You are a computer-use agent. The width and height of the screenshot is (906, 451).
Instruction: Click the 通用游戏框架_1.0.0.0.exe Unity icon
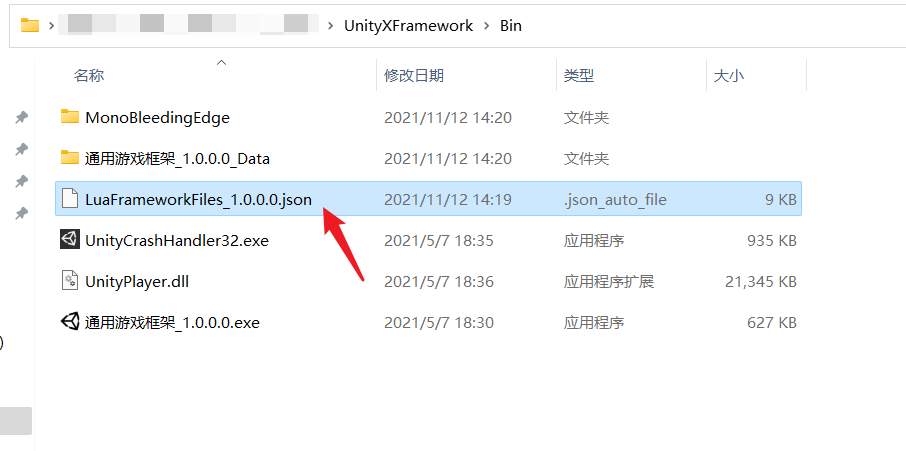click(69, 322)
